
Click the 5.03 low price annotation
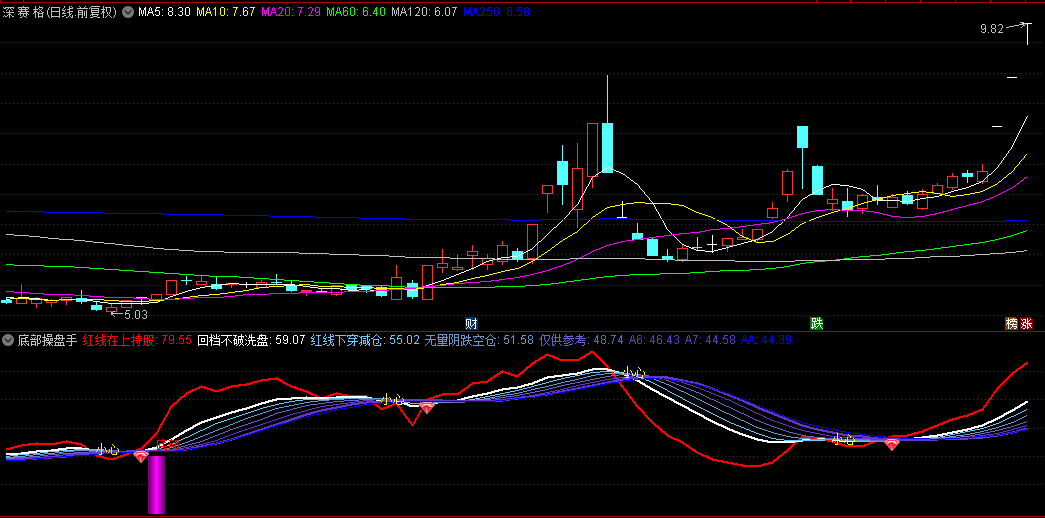[x=133, y=313]
